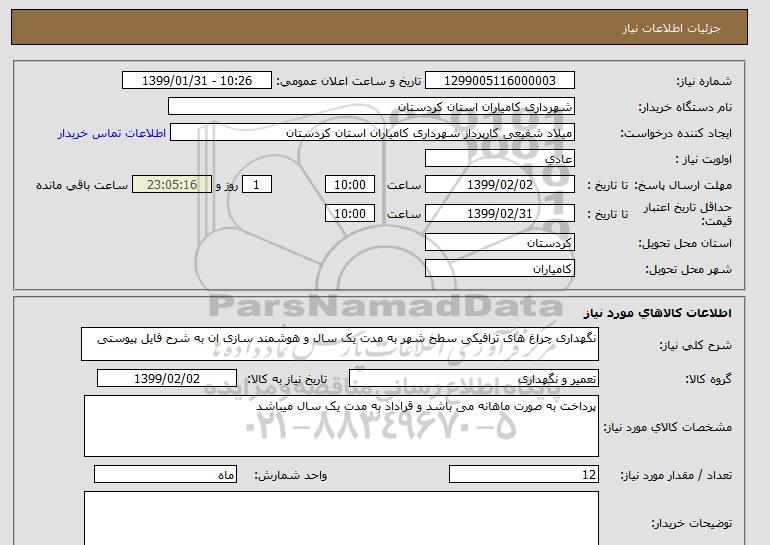Screen dimensions: 770x545
Task: Select the label ایجاد کننده درخواست
Action: pos(676,134)
